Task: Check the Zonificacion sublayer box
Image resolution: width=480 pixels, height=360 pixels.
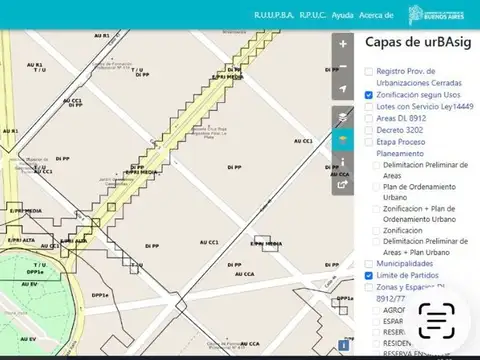Action: (x=376, y=231)
